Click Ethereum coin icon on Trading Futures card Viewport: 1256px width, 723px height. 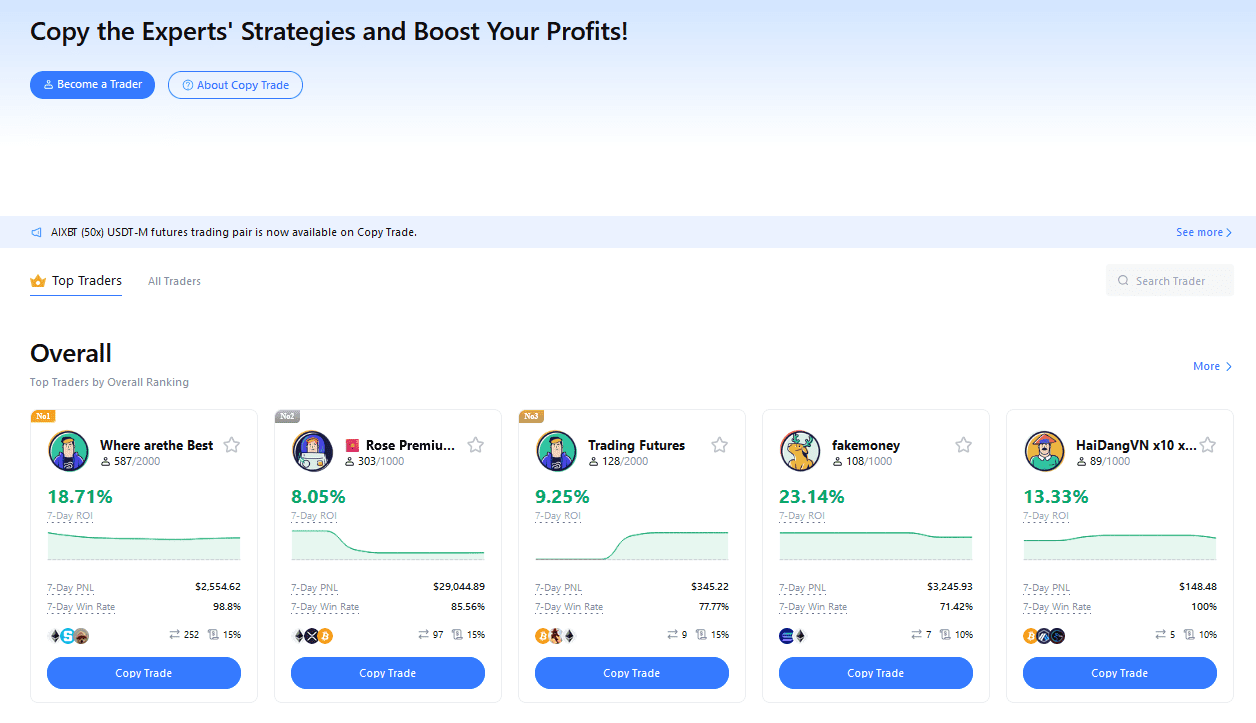(x=569, y=635)
